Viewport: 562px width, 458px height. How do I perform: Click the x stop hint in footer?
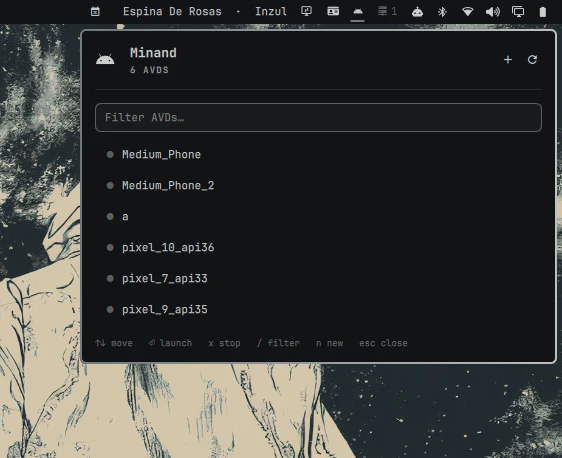pos(224,343)
